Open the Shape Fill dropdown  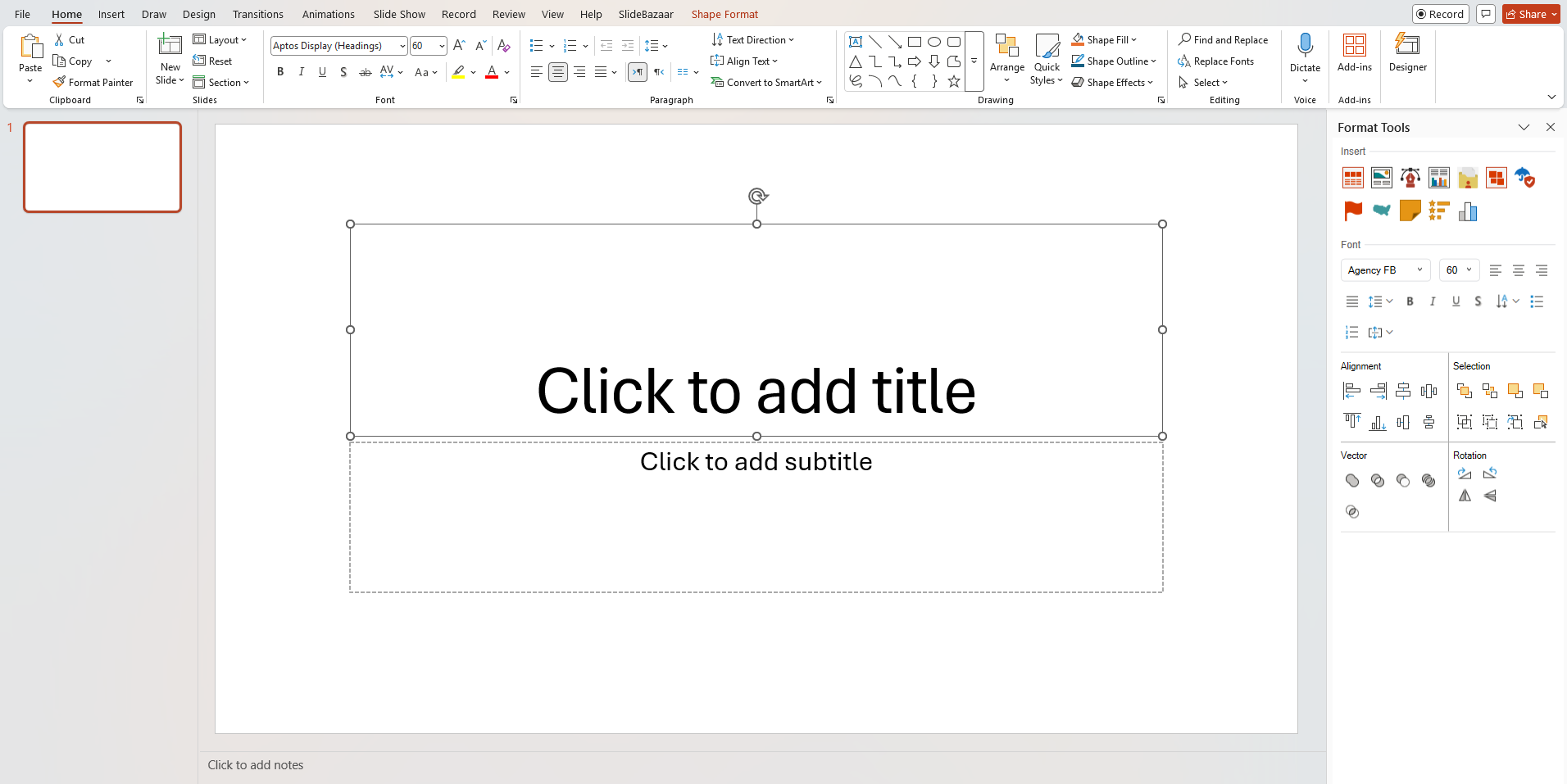[1104, 39]
